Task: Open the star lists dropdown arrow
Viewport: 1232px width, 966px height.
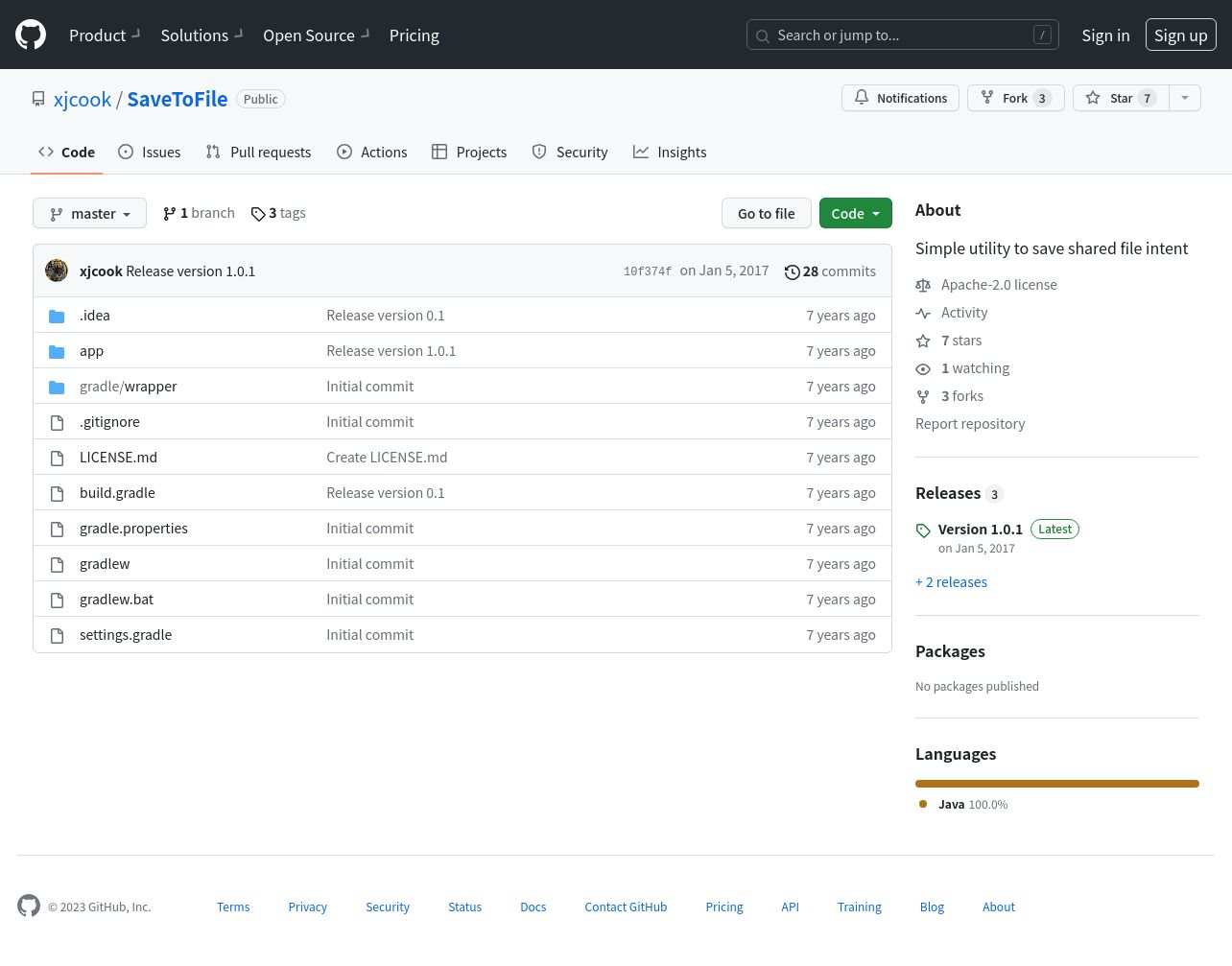Action: click(x=1185, y=98)
